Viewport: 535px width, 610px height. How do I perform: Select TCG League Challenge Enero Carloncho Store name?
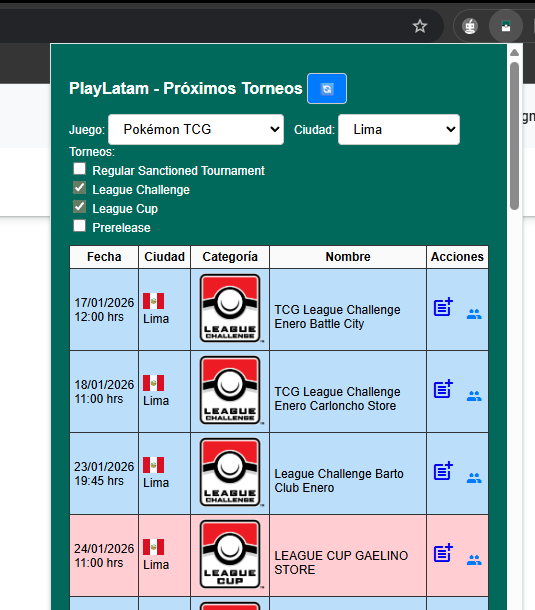[x=337, y=399]
